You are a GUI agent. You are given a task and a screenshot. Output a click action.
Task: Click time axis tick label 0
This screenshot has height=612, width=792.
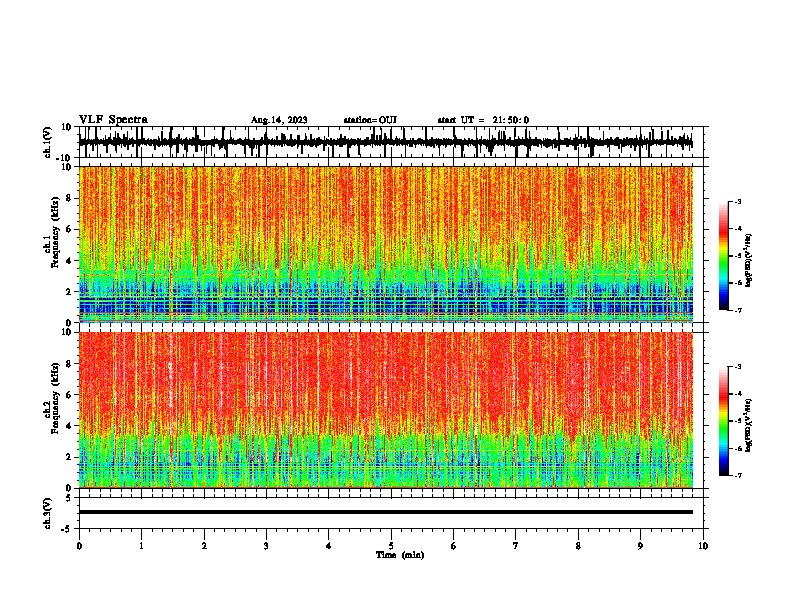pyautogui.click(x=79, y=546)
